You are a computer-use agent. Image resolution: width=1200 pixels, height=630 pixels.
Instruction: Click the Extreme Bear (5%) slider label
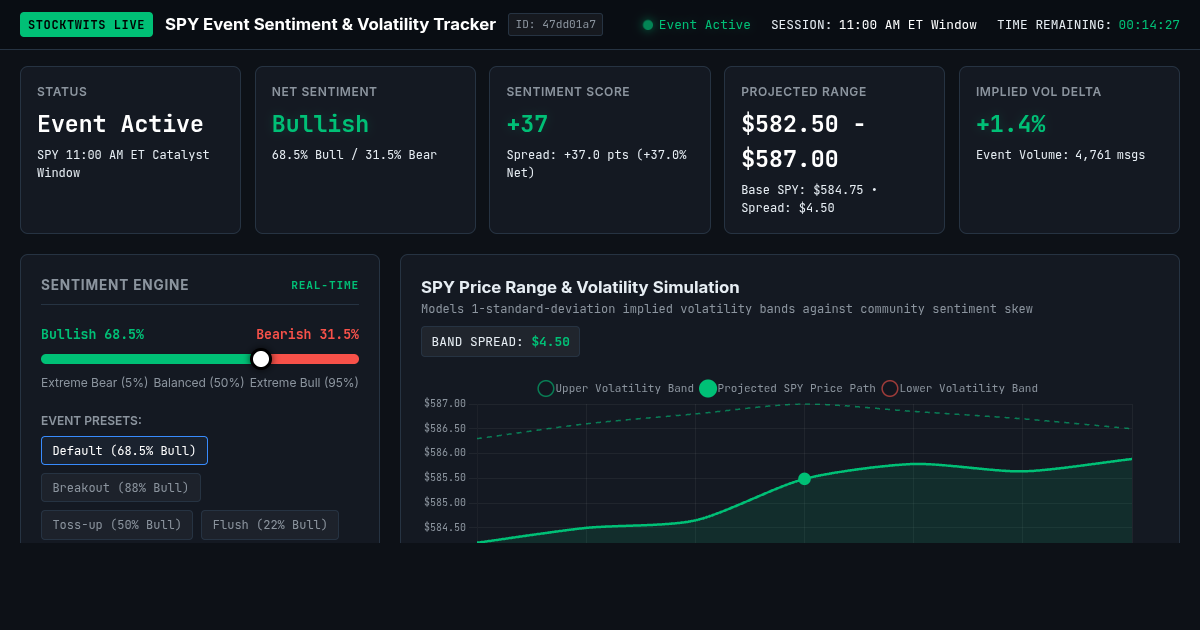[94, 383]
